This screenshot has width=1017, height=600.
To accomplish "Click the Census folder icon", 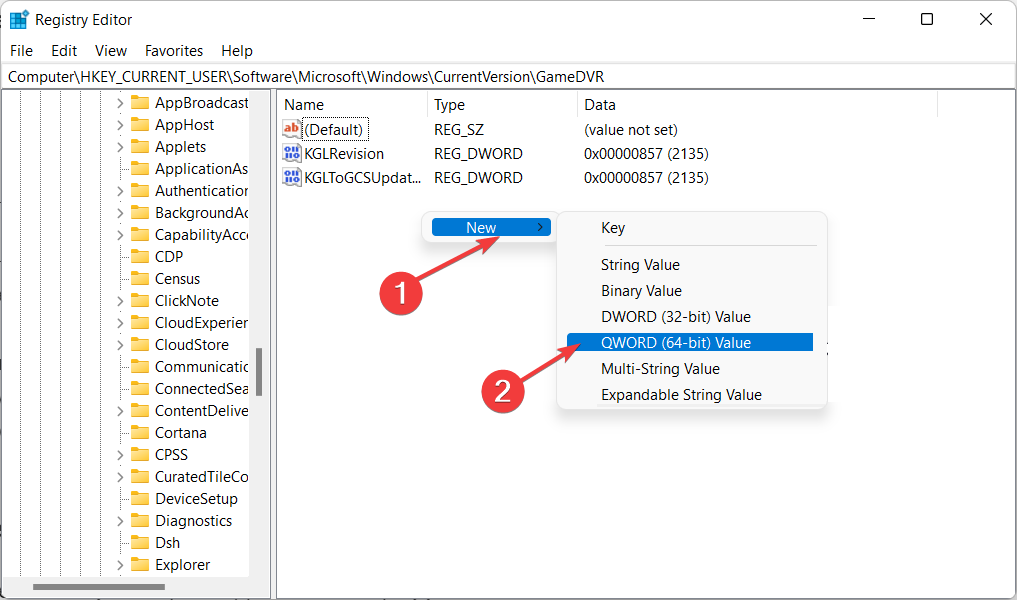I will click(x=139, y=279).
